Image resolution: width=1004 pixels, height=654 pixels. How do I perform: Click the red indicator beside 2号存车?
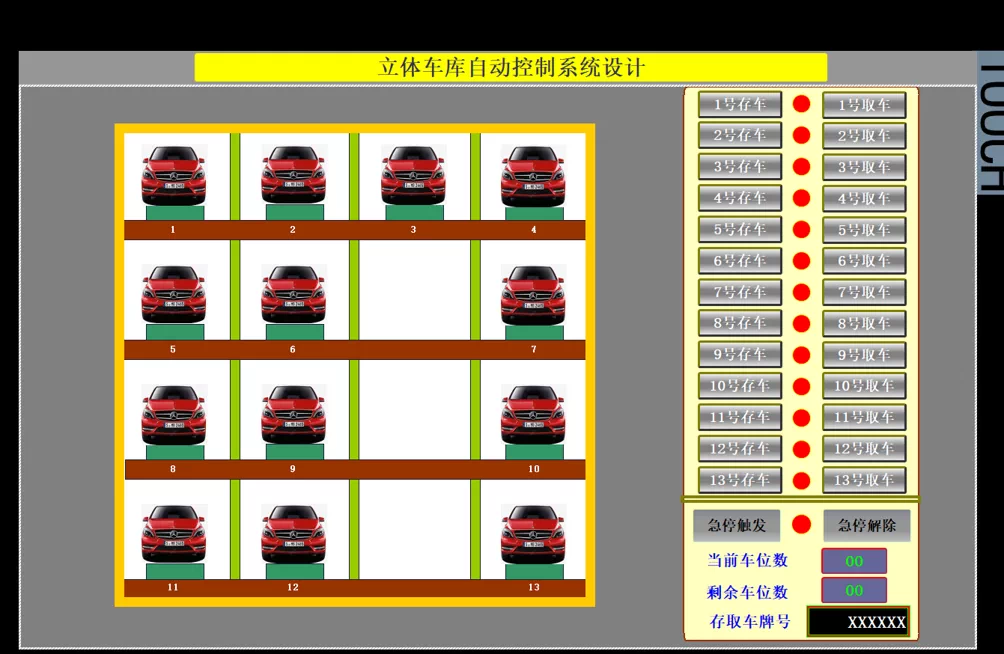click(802, 135)
